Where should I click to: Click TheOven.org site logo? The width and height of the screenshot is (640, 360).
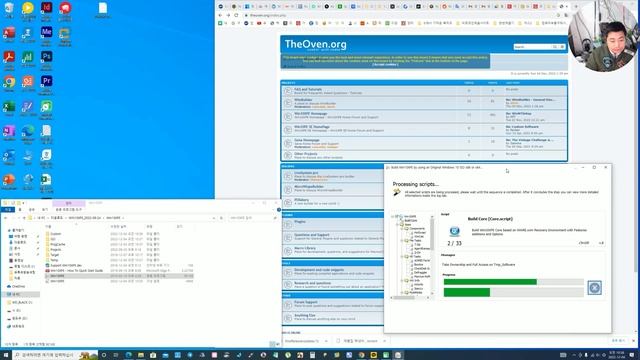point(316,44)
